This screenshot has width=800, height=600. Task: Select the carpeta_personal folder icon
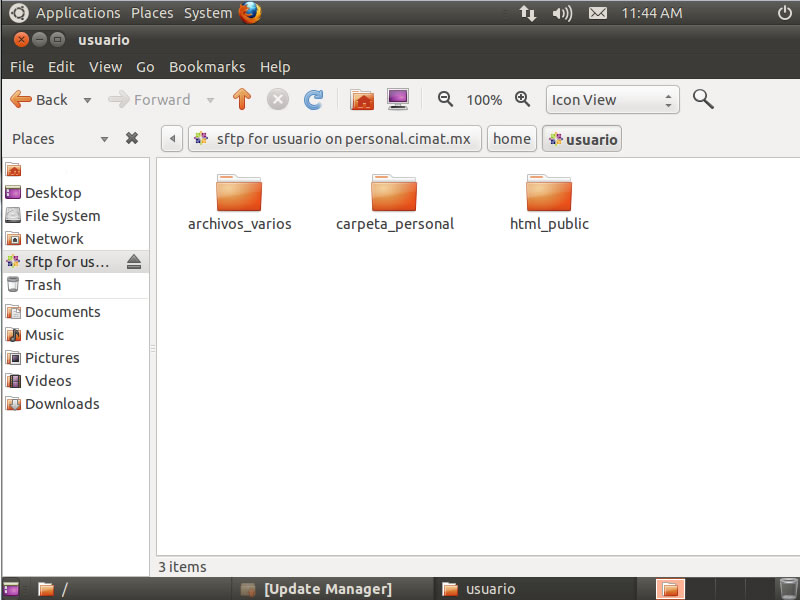coord(394,193)
